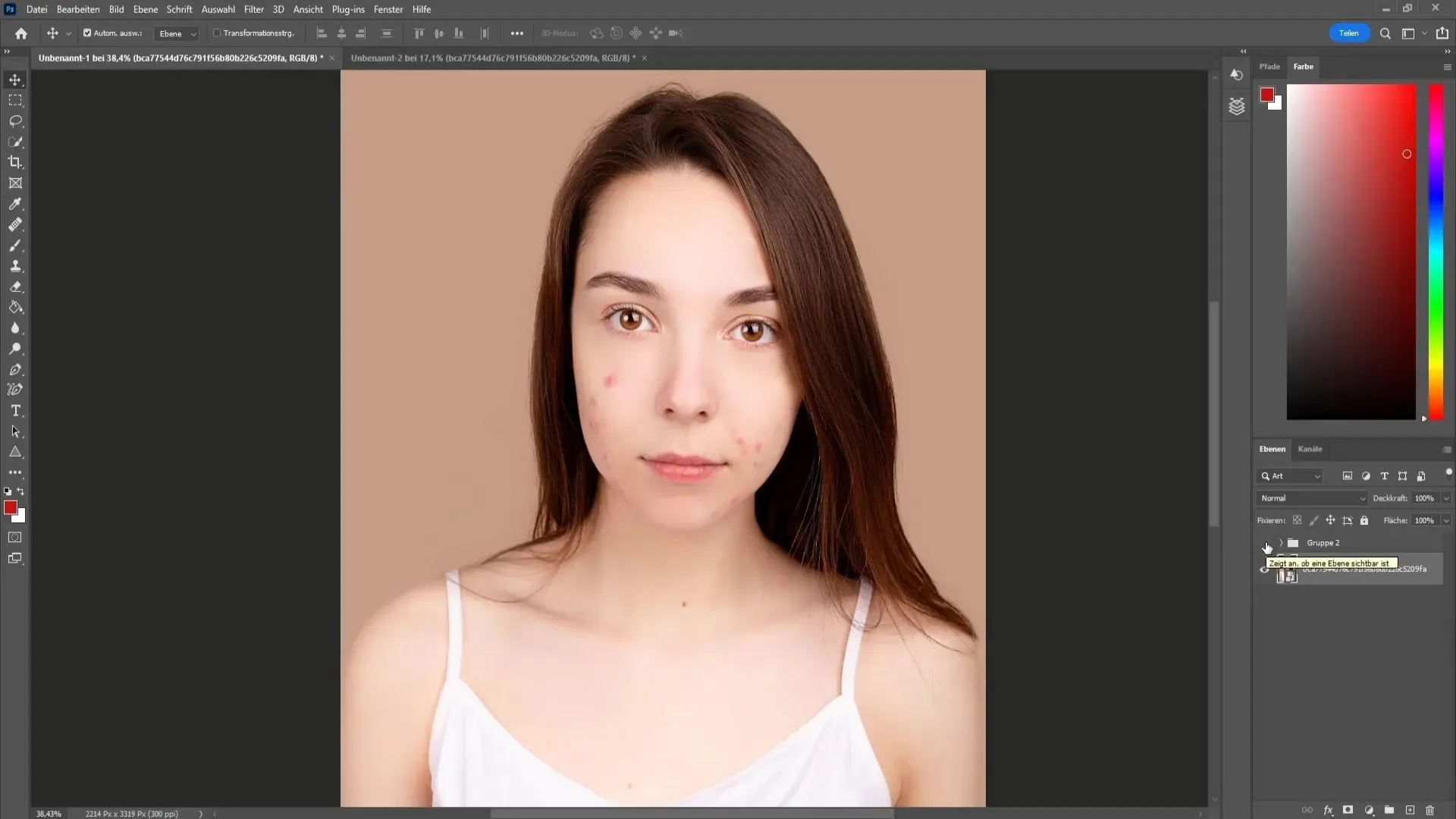Image resolution: width=1456 pixels, height=819 pixels.
Task: Select the Paint Bucket tool
Action: click(15, 308)
